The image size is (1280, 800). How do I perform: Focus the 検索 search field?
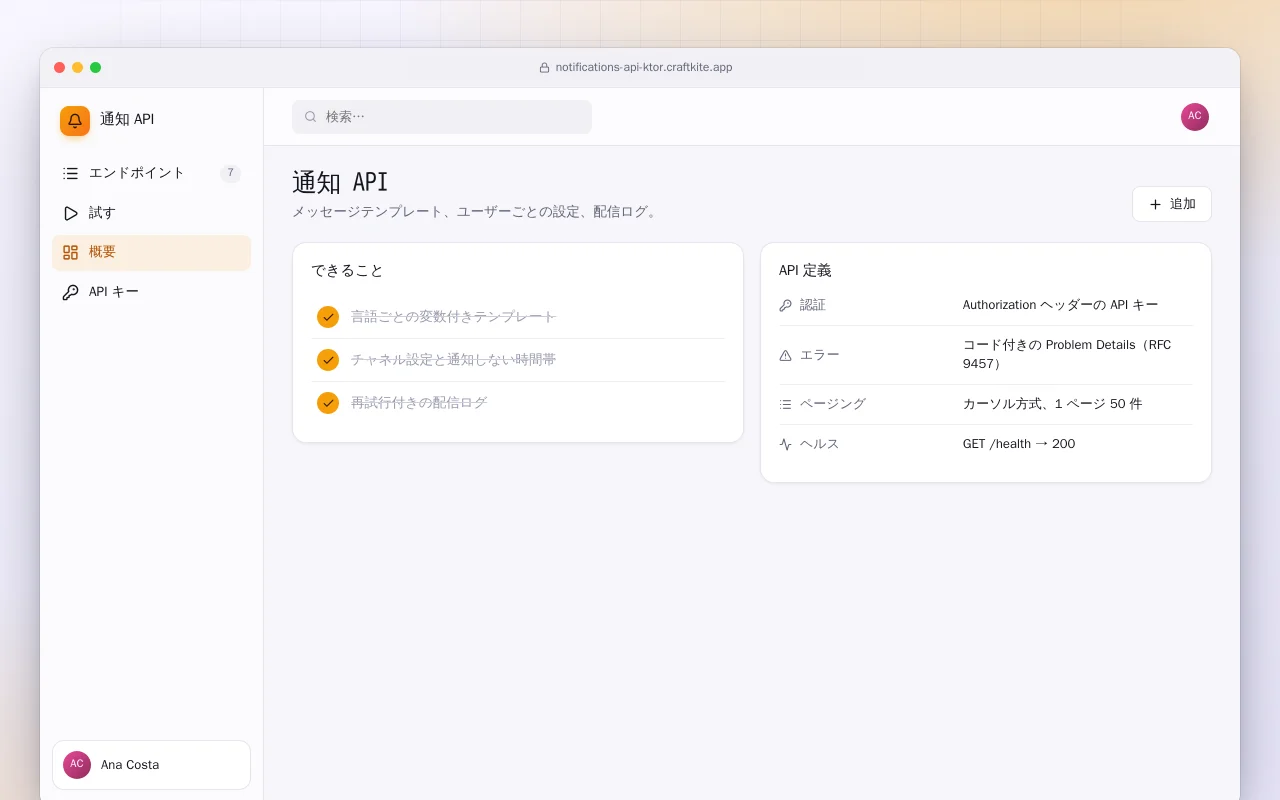click(442, 117)
